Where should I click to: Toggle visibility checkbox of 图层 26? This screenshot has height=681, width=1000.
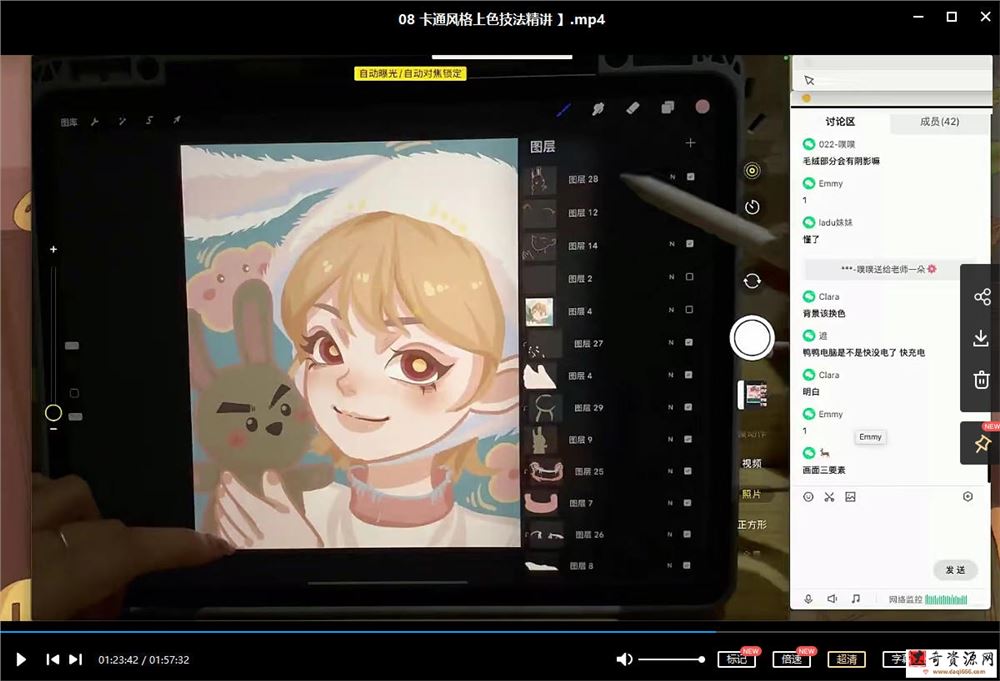tap(687, 534)
